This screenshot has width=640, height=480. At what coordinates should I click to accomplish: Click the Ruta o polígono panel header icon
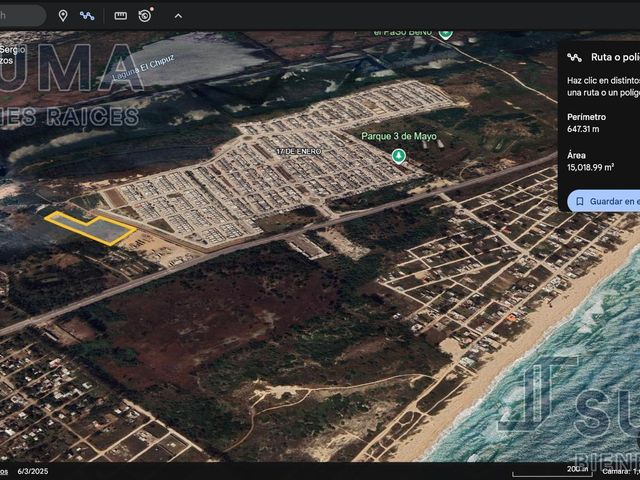tap(575, 57)
